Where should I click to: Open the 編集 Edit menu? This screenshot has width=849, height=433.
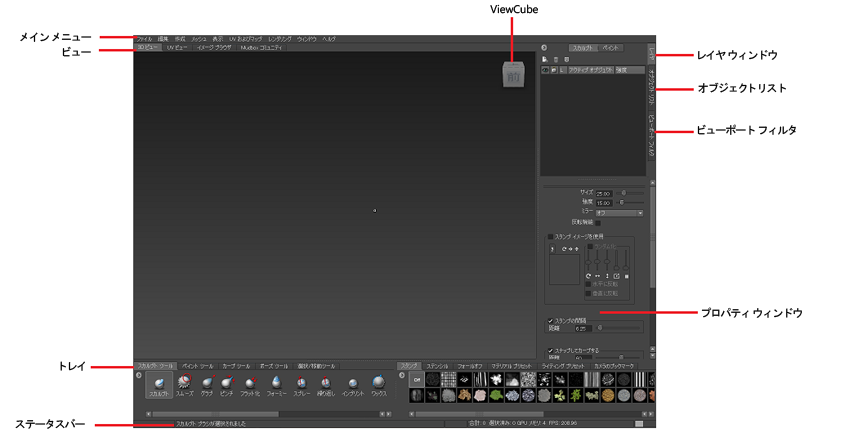click(x=163, y=40)
